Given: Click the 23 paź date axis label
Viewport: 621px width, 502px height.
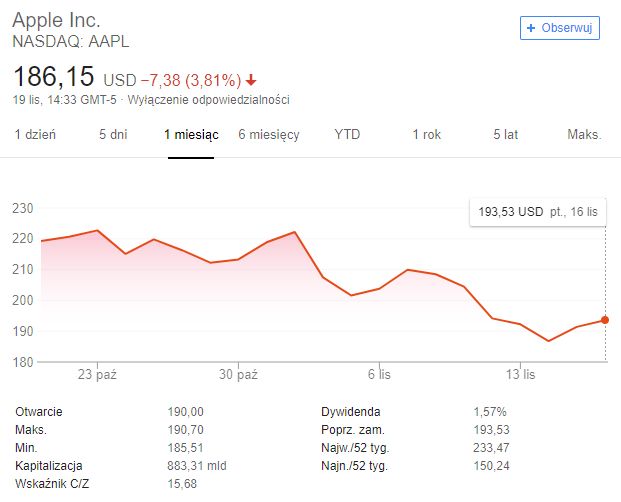Looking at the screenshot, I should pyautogui.click(x=98, y=375).
